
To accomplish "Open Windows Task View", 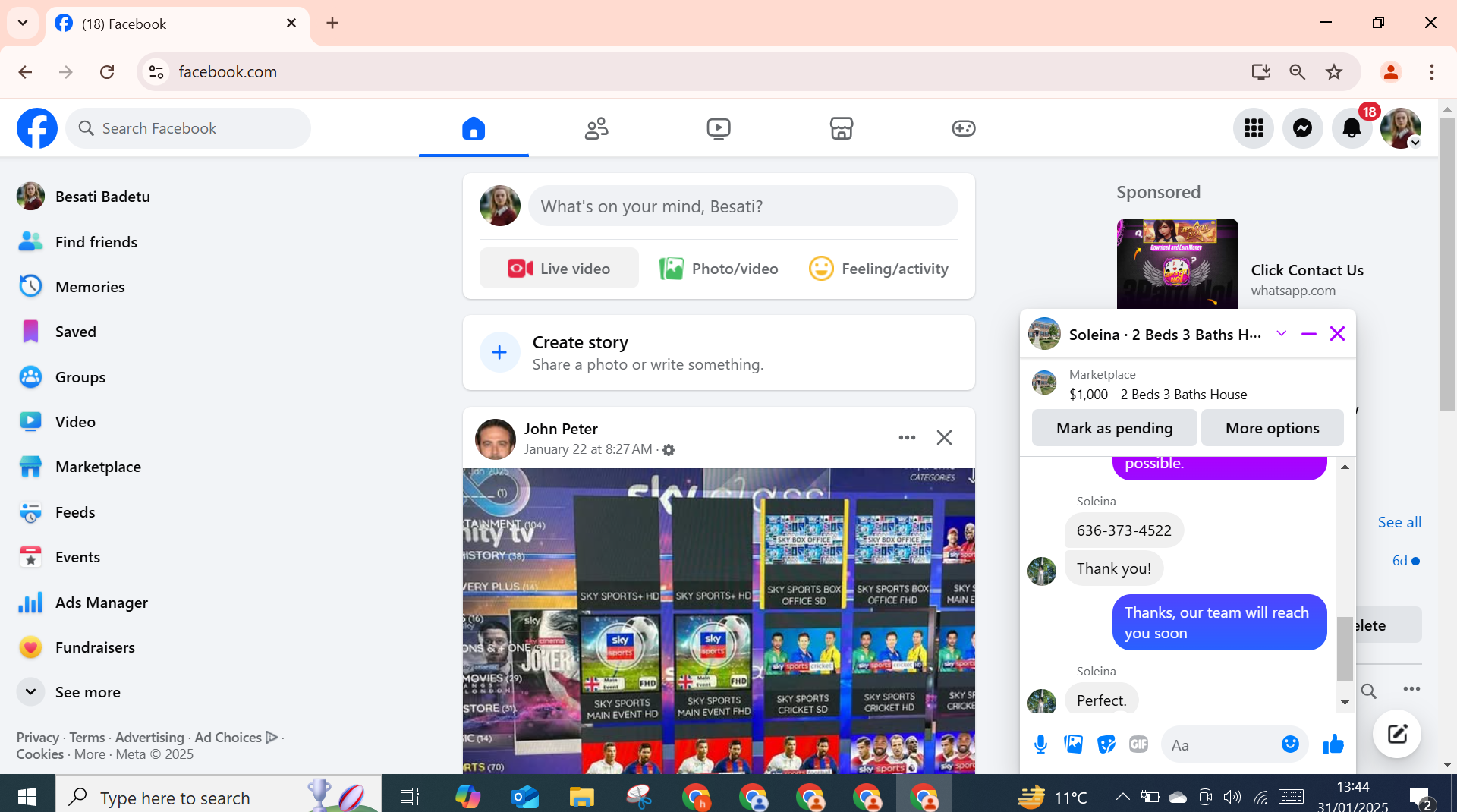I will pos(410,797).
